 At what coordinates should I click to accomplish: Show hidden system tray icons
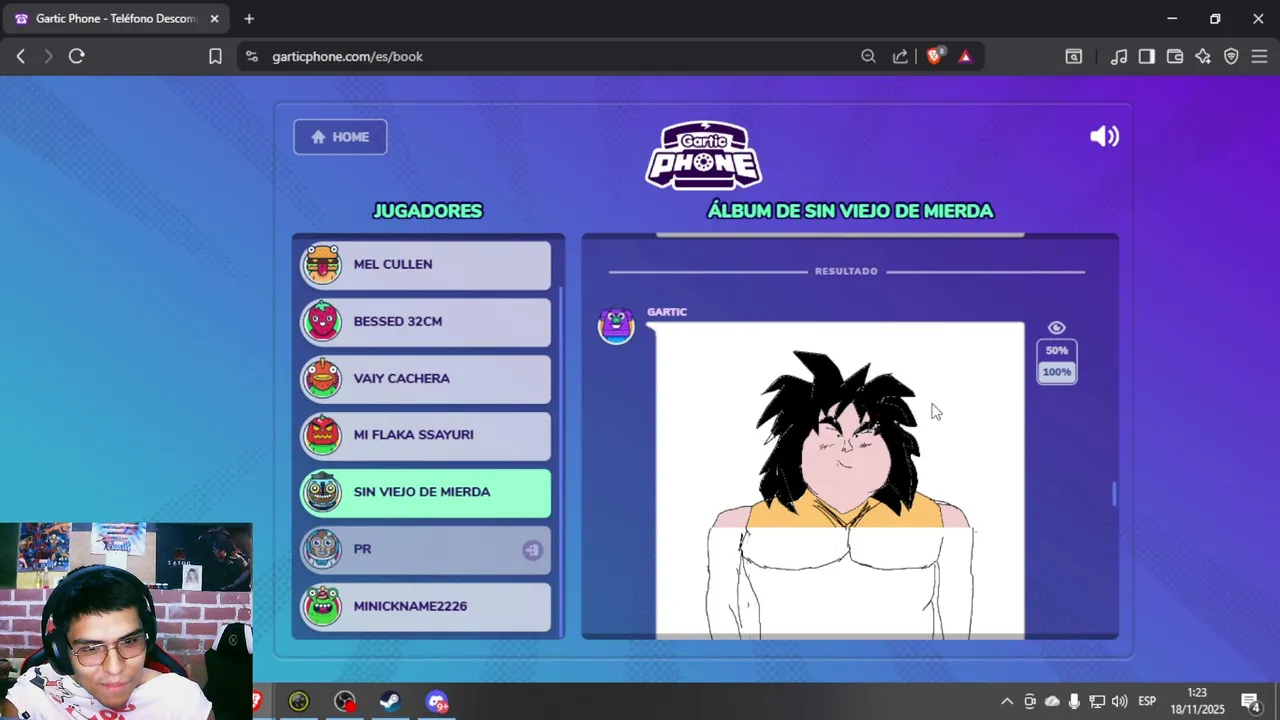point(1007,702)
